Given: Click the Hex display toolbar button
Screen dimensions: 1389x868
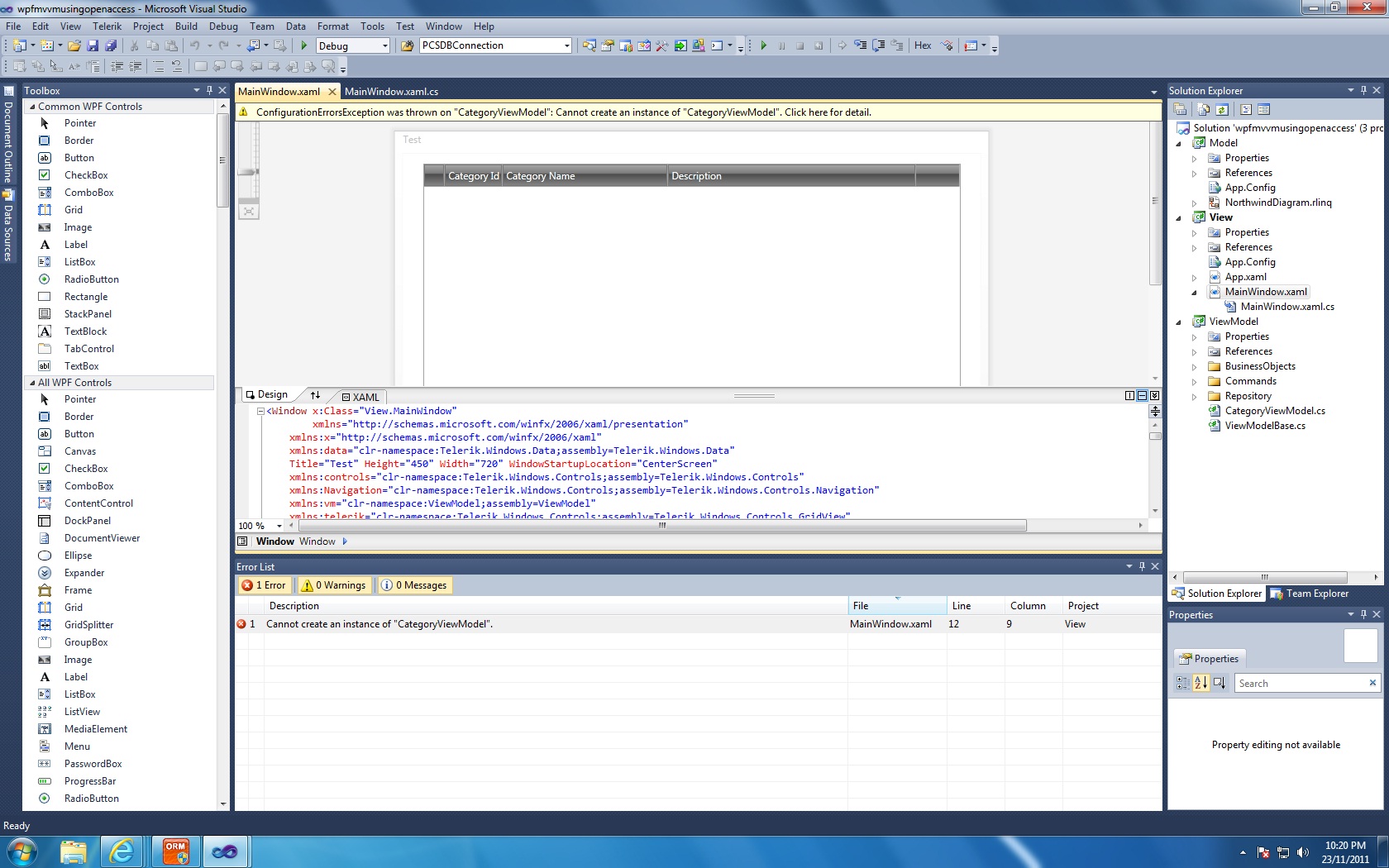Looking at the screenshot, I should [x=923, y=45].
